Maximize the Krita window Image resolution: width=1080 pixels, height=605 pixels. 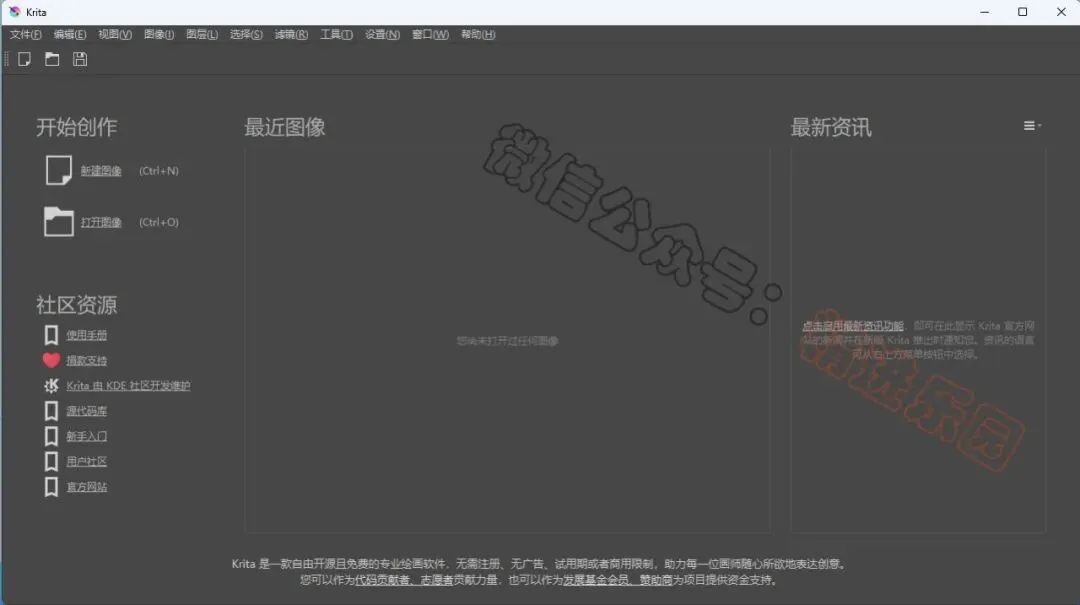[1022, 12]
